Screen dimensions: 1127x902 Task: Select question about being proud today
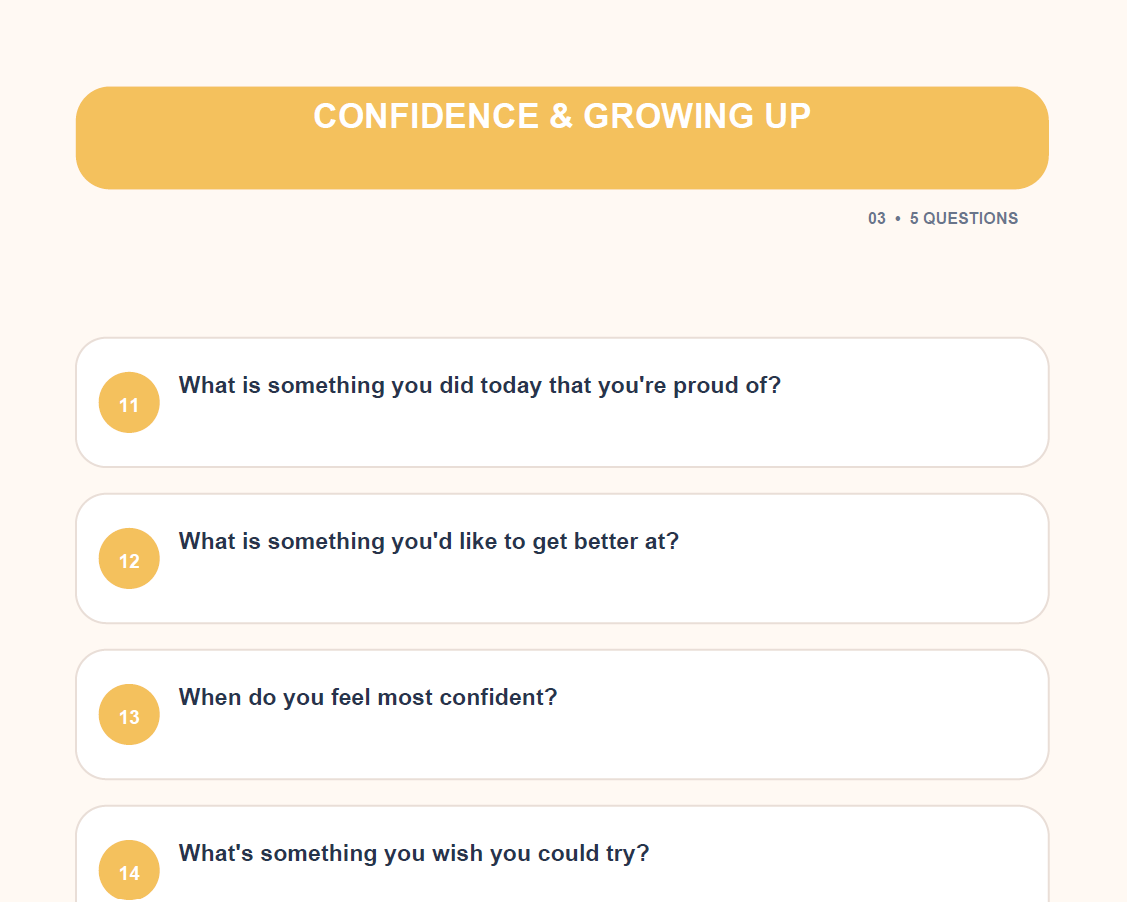tap(479, 386)
